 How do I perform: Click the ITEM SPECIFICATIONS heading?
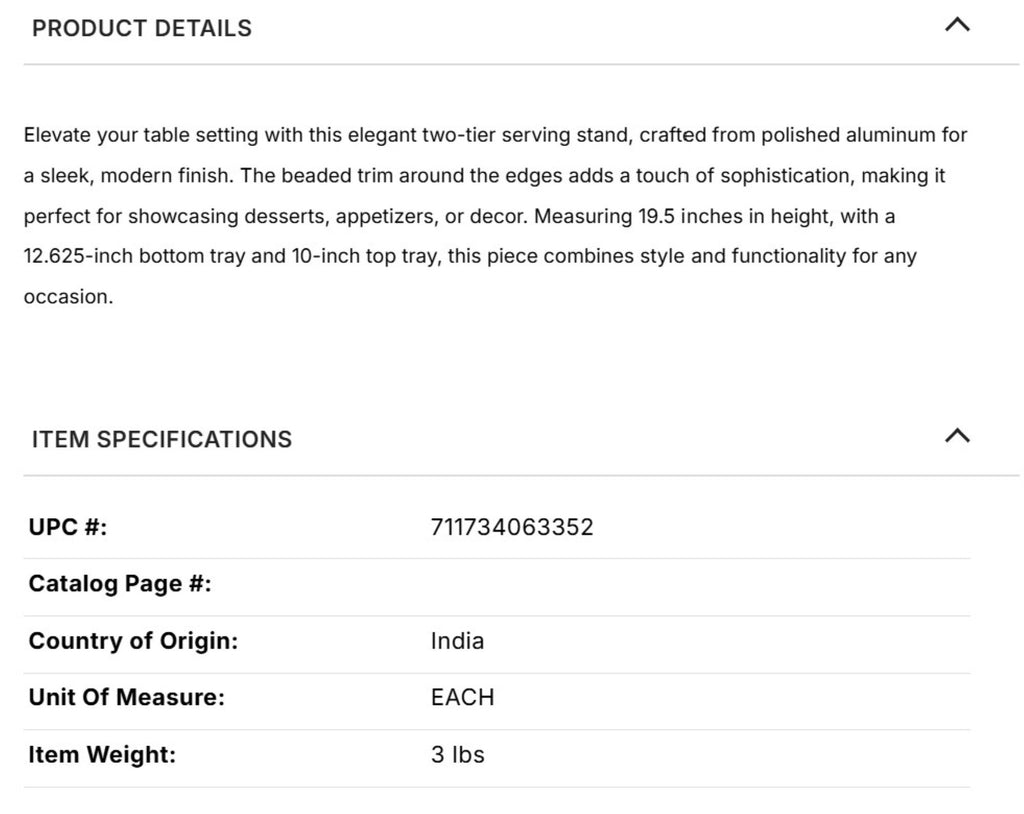point(162,440)
